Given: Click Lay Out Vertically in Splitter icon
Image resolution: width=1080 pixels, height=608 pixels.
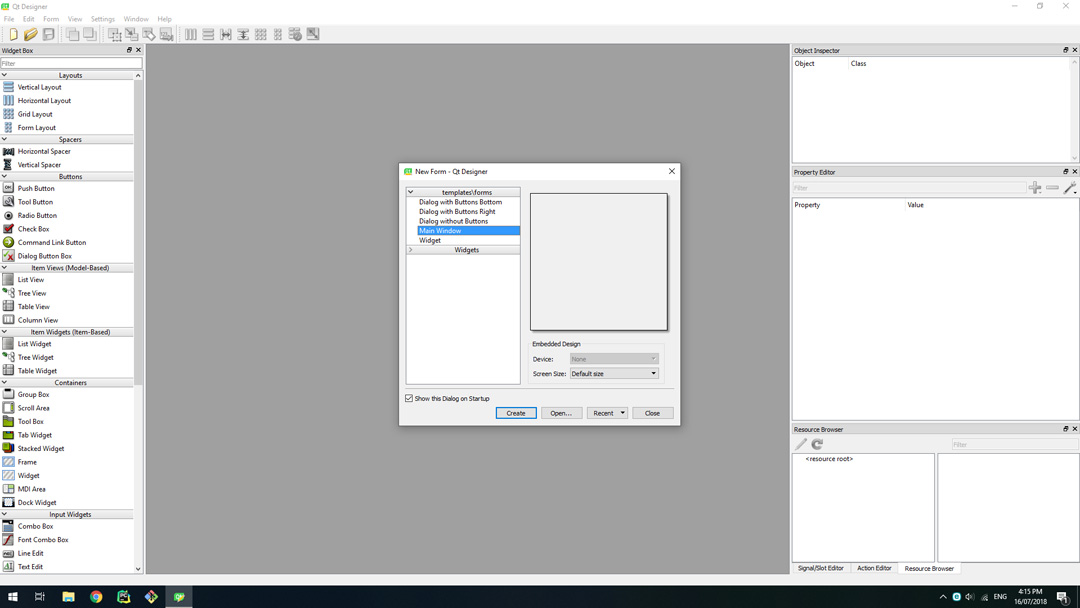Looking at the screenshot, I should coord(243,34).
